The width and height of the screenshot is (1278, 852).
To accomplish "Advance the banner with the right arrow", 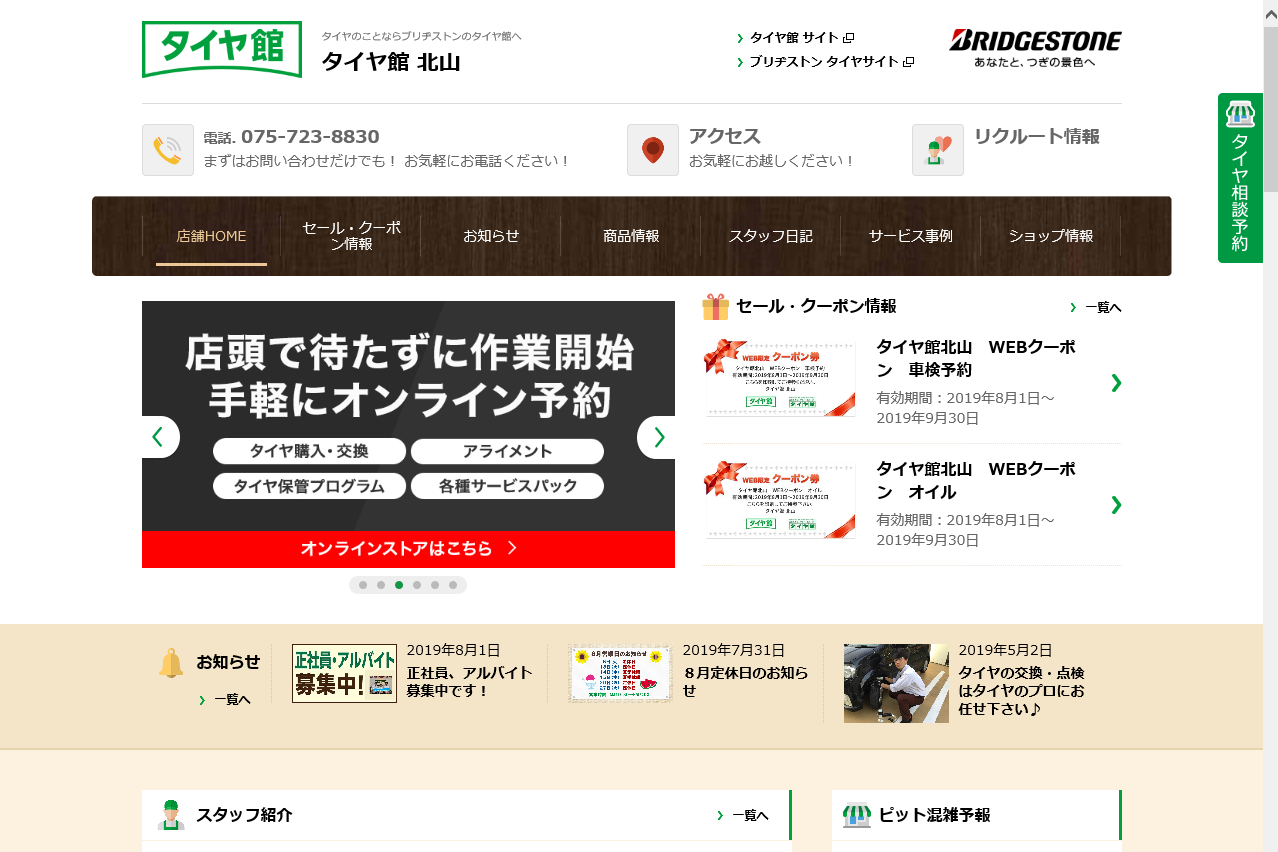I will [657, 437].
